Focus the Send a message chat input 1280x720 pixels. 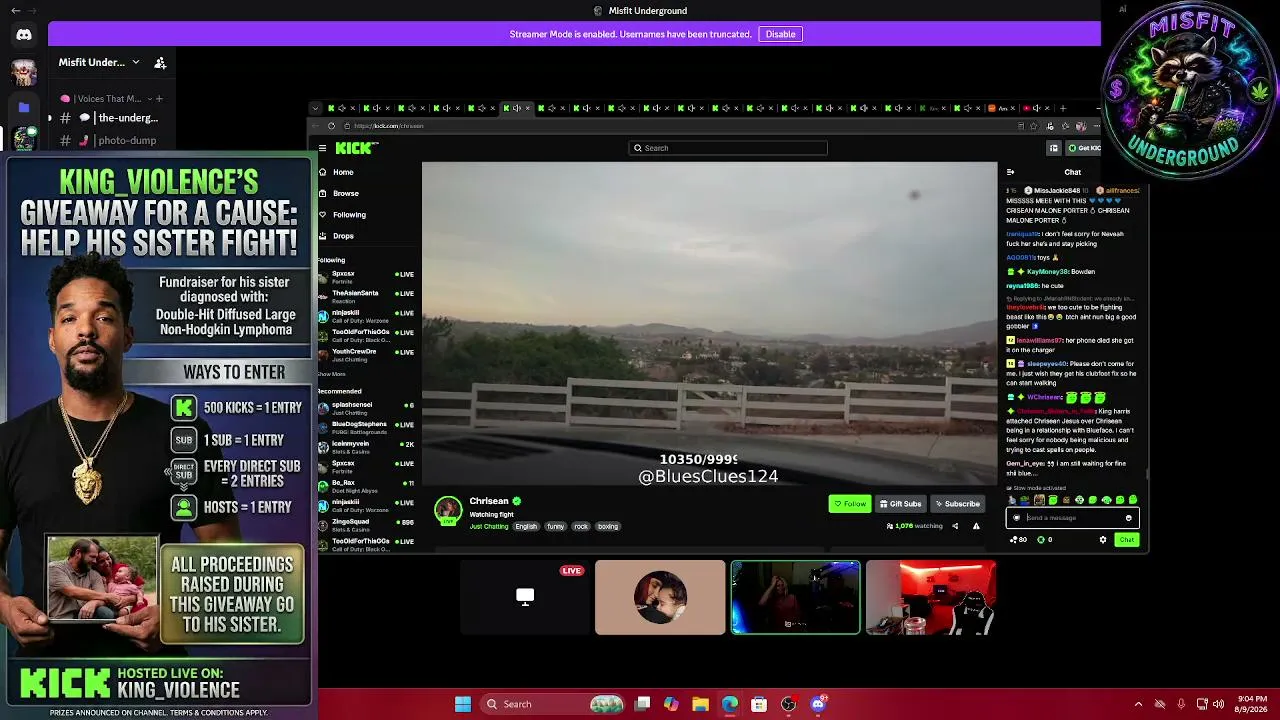1072,518
